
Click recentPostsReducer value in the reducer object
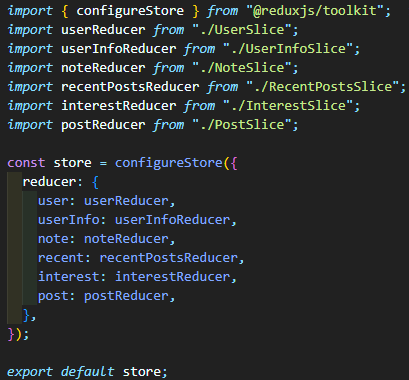[x=169, y=258]
